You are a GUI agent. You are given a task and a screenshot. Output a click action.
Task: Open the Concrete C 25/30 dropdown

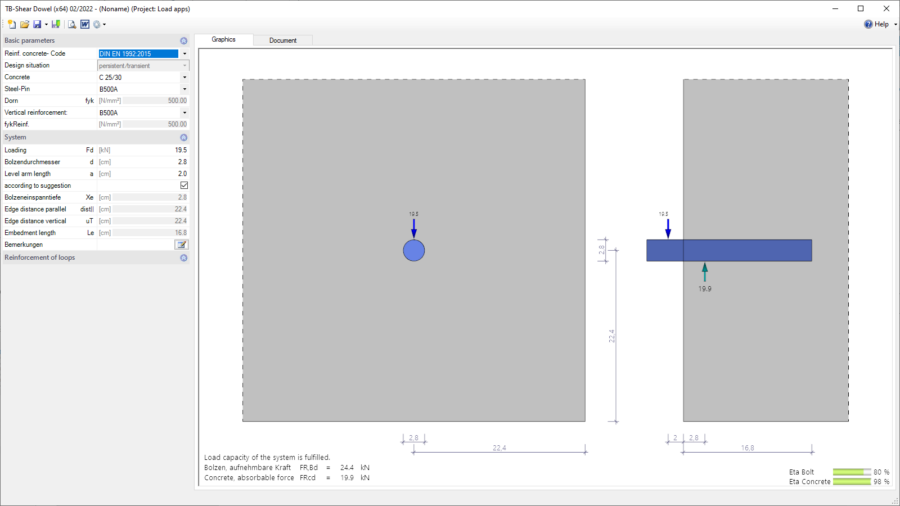(x=184, y=77)
